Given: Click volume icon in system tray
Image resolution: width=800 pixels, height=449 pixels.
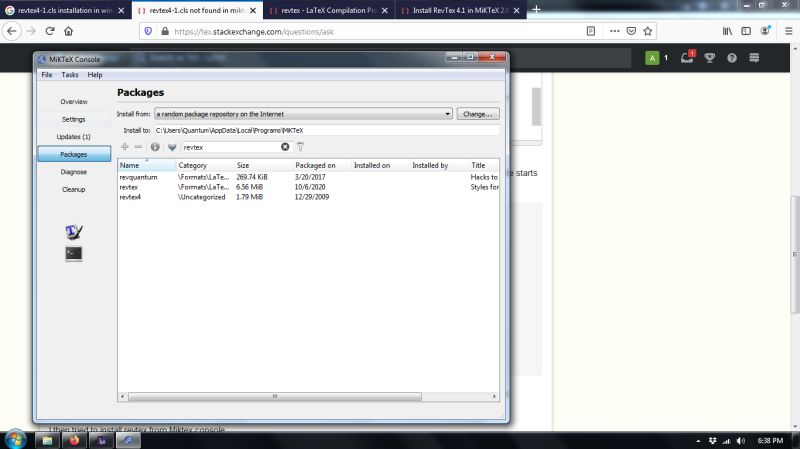Looking at the screenshot, I should tap(741, 441).
